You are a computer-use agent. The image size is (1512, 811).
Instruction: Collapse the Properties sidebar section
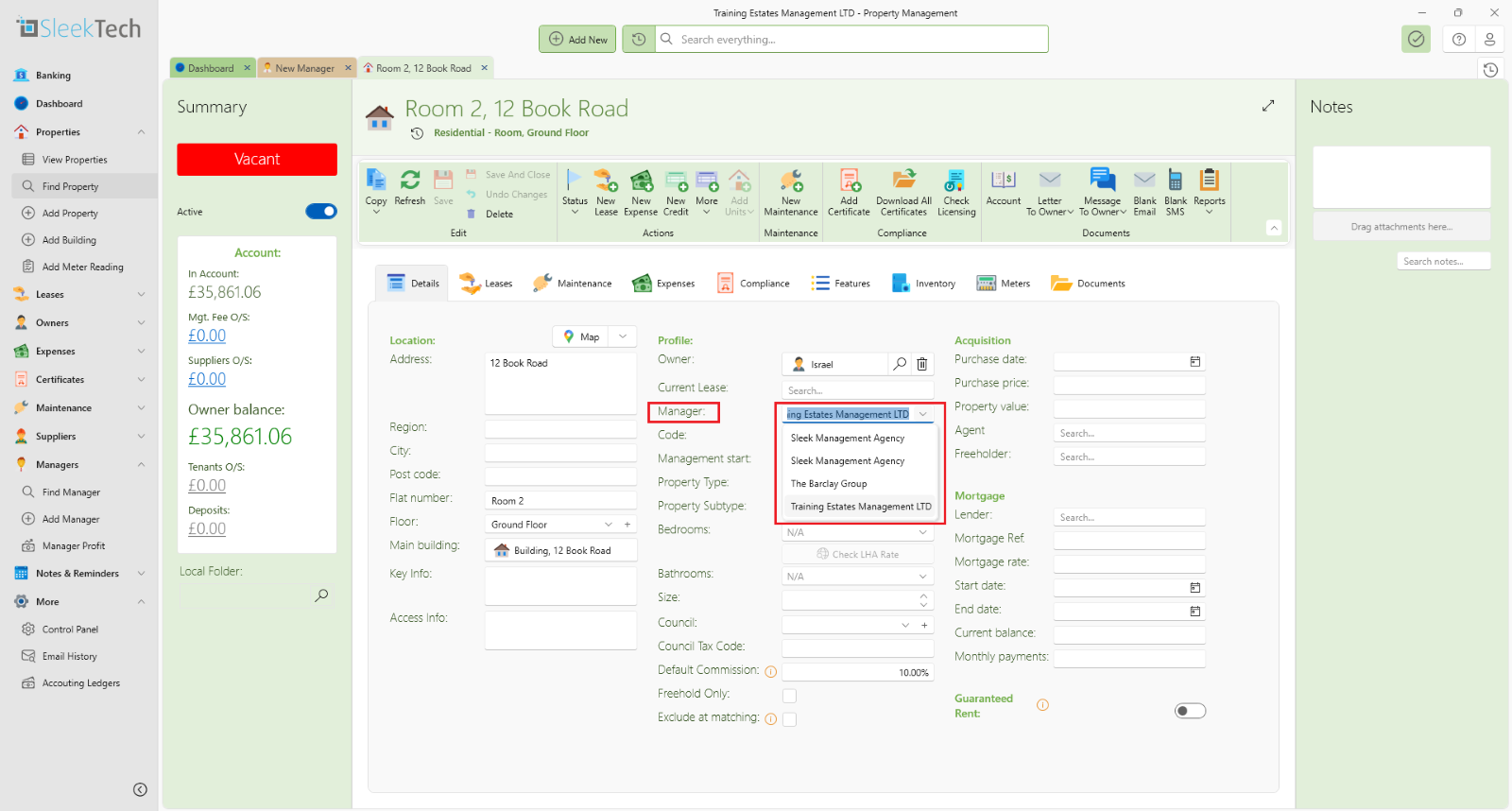(141, 132)
